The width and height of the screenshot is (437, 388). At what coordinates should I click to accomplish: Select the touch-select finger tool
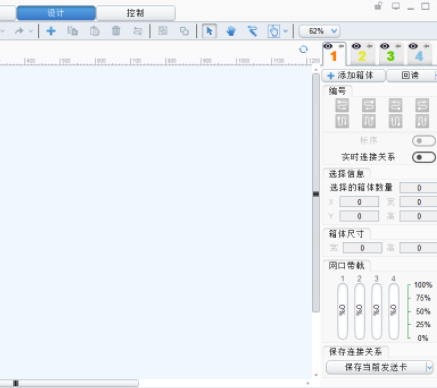(x=274, y=31)
